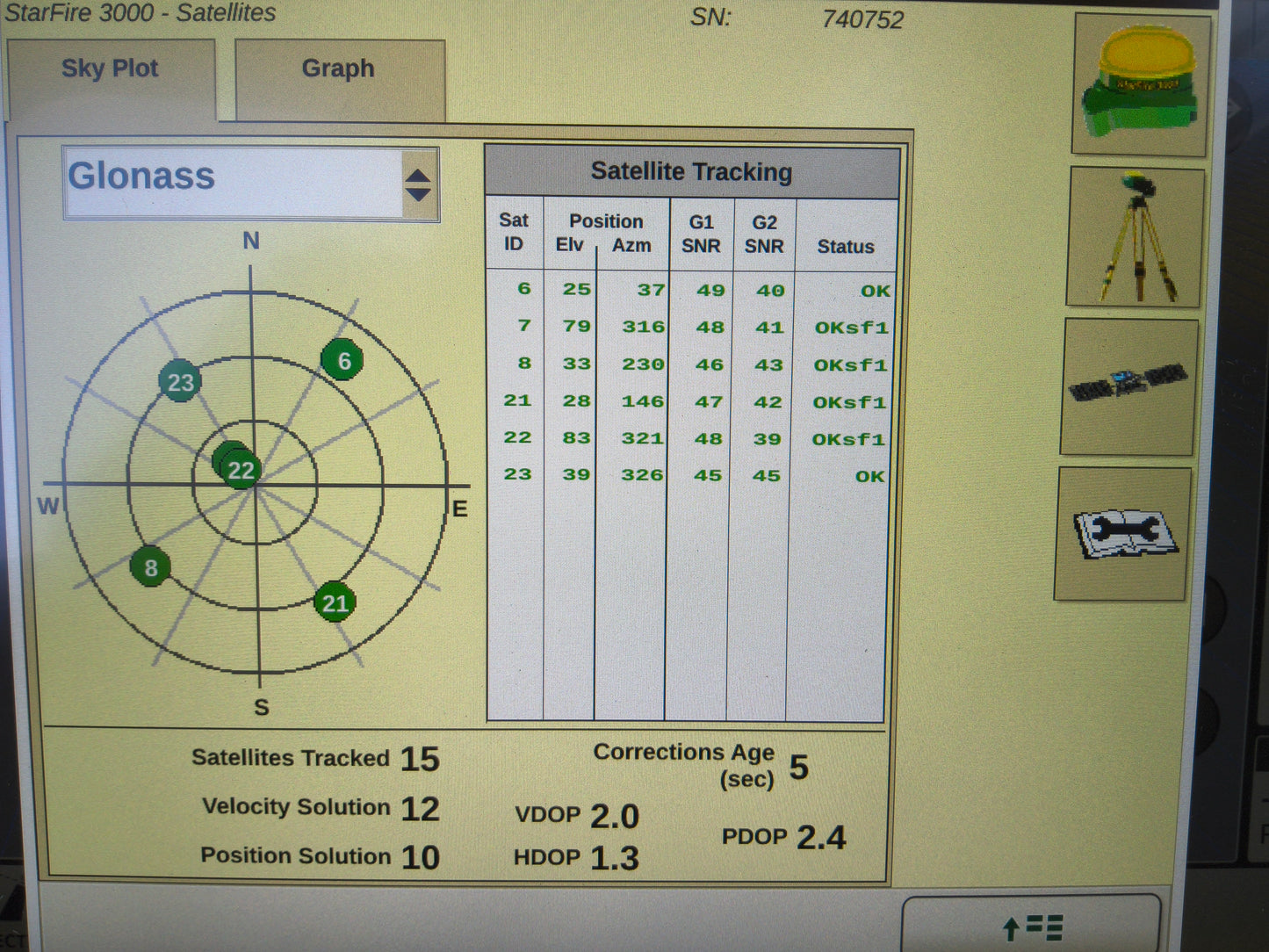Select satellite 8 on the sky plot
Screen dimensions: 1269x952
pyautogui.click(x=150, y=567)
